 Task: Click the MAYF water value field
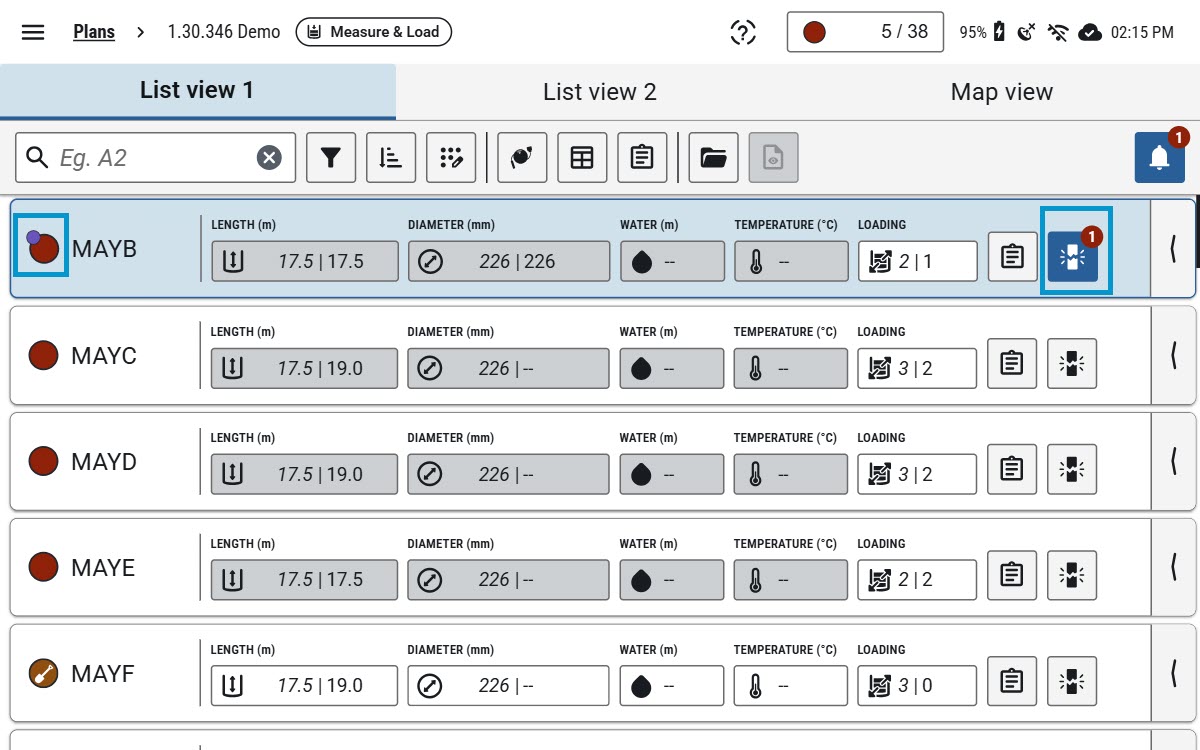pos(671,686)
